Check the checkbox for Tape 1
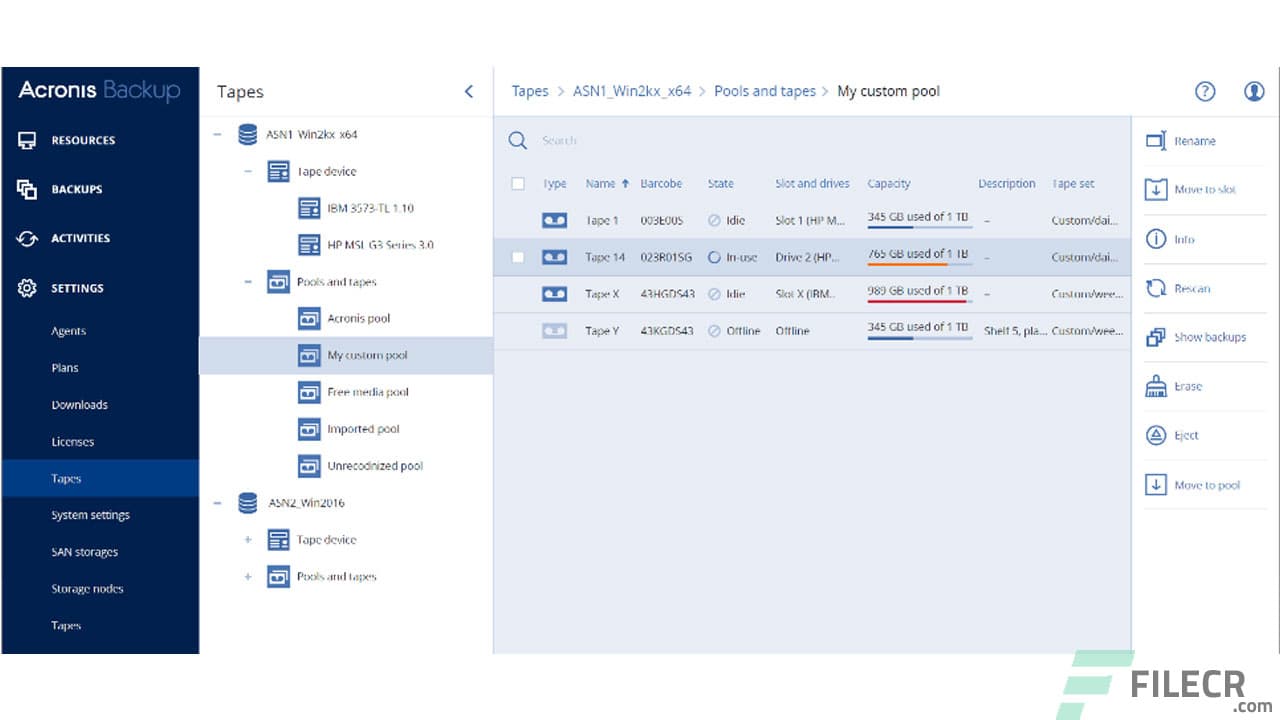Viewport: 1280px width, 720px height. 518,220
